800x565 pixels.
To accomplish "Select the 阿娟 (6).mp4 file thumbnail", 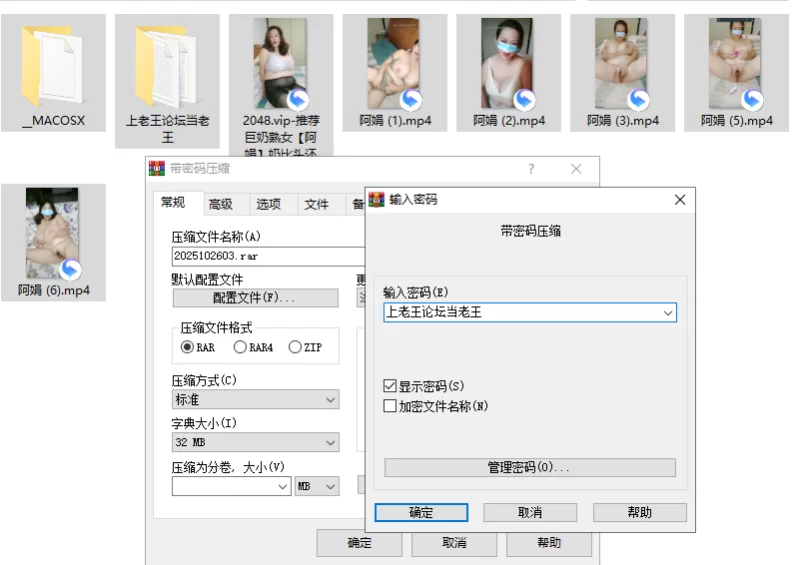I will coord(52,233).
